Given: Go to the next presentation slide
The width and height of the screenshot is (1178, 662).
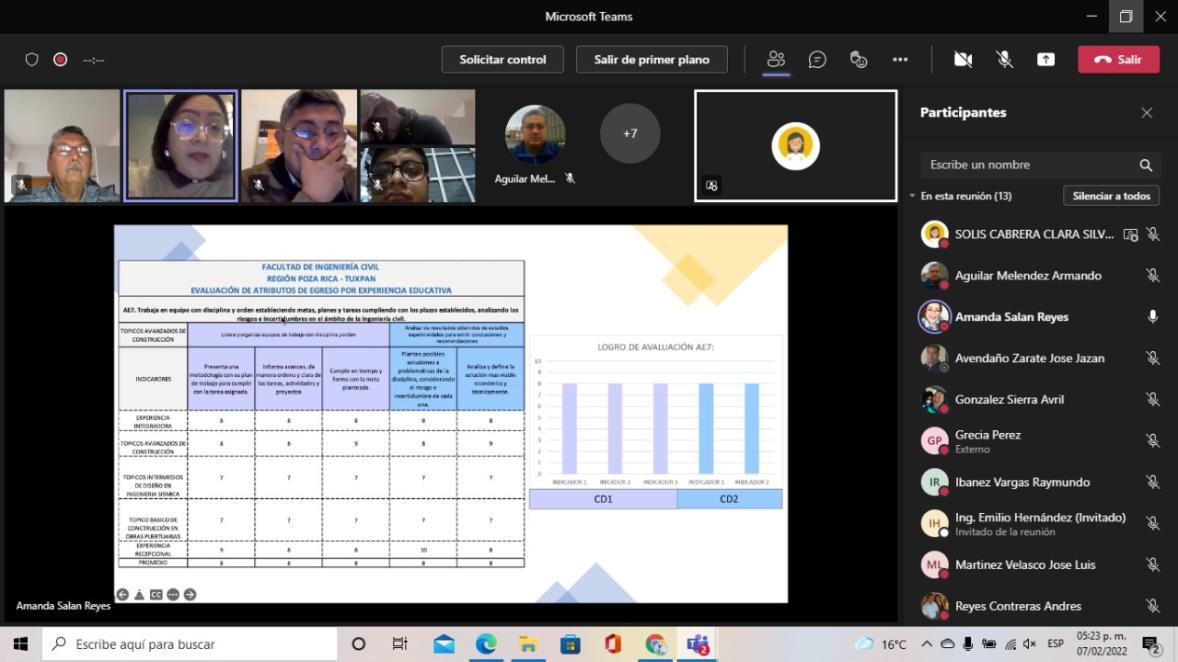Looking at the screenshot, I should tap(190, 594).
